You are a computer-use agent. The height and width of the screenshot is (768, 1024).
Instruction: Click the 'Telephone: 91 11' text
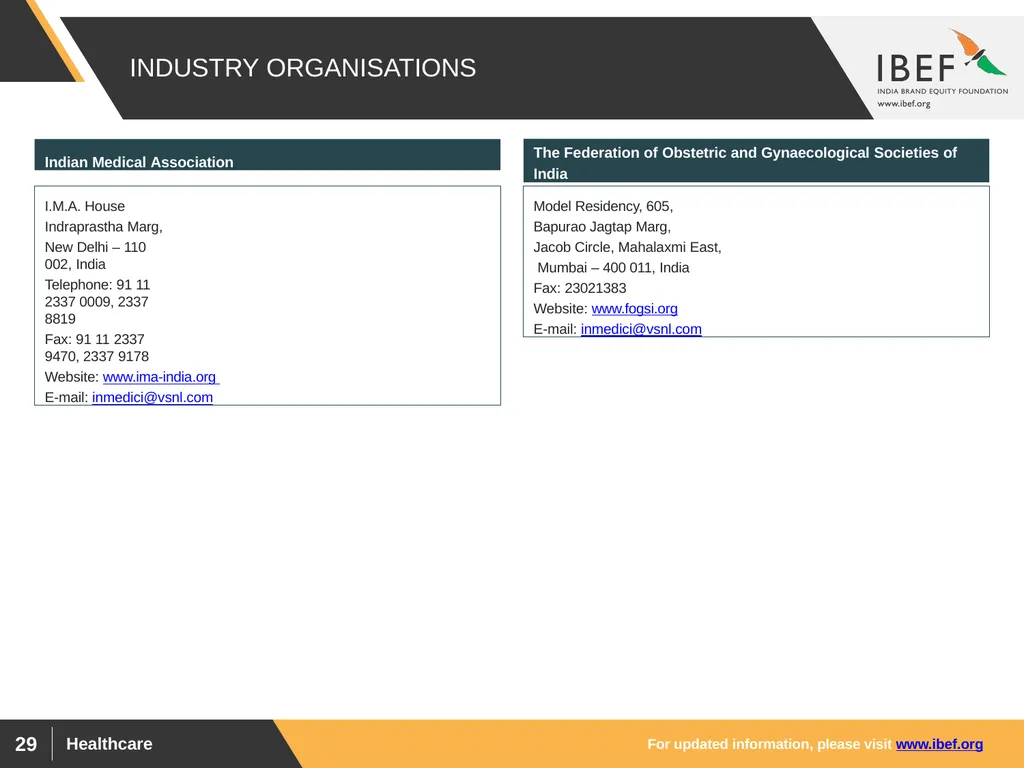click(x=97, y=285)
